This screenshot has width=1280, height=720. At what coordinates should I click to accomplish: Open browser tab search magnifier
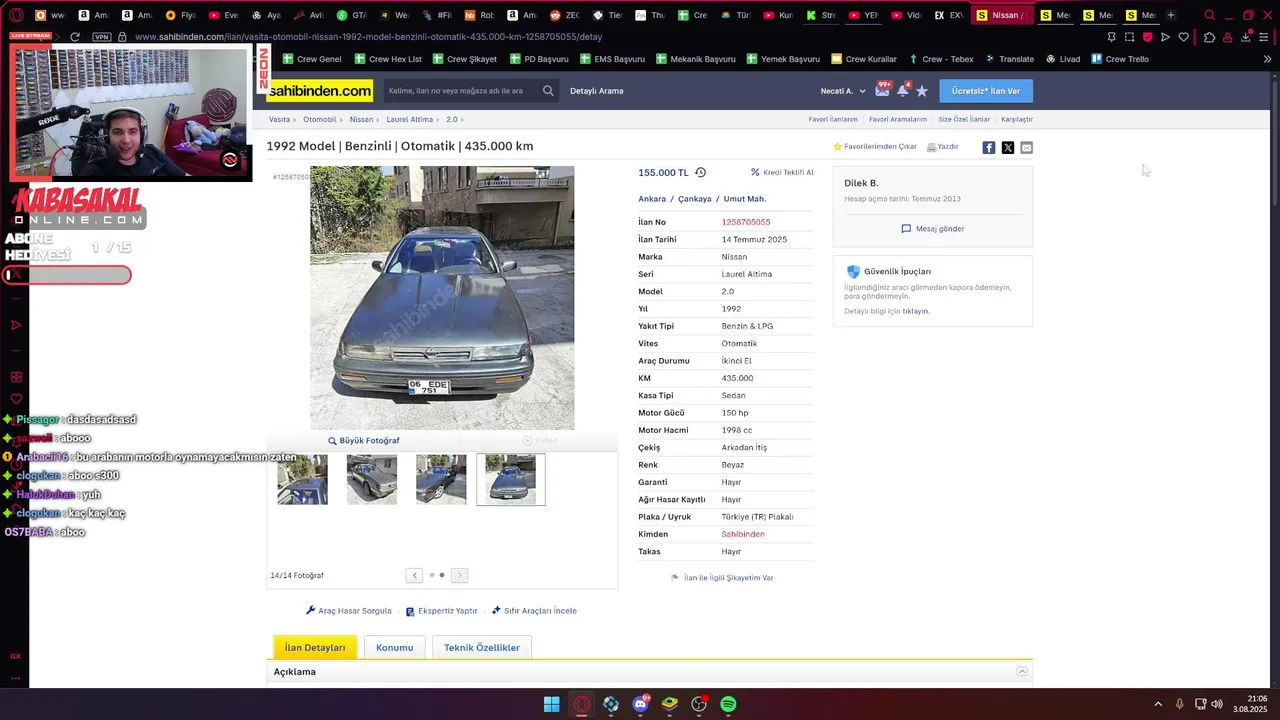pos(1209,15)
